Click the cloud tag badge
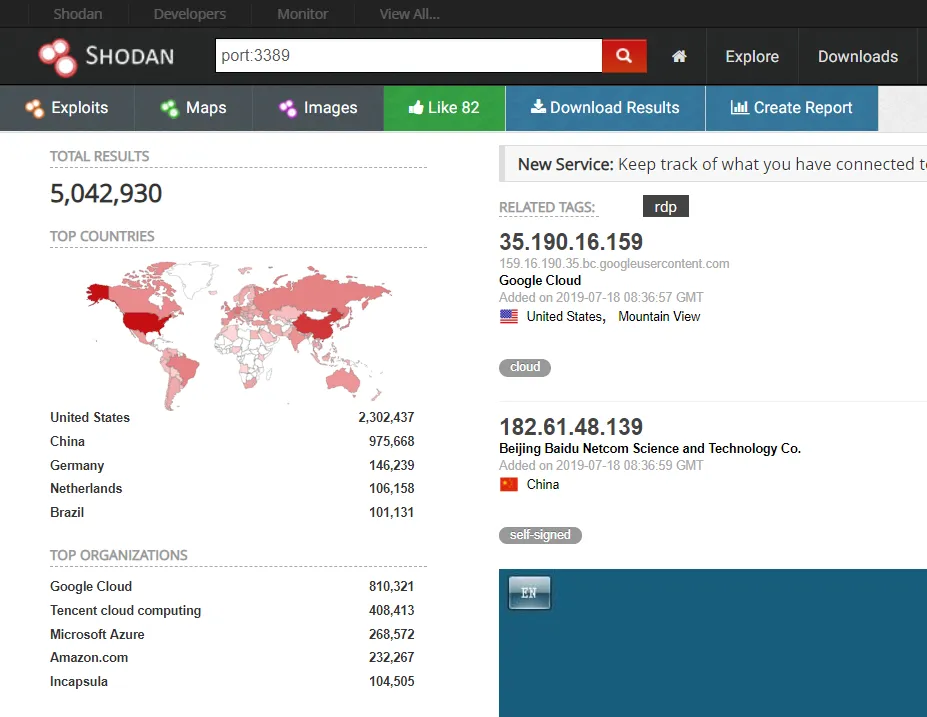Image resolution: width=927 pixels, height=717 pixels. coord(525,367)
